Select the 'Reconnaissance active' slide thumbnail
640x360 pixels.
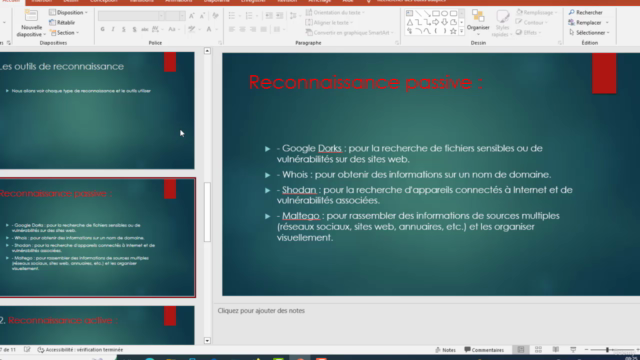(97, 325)
